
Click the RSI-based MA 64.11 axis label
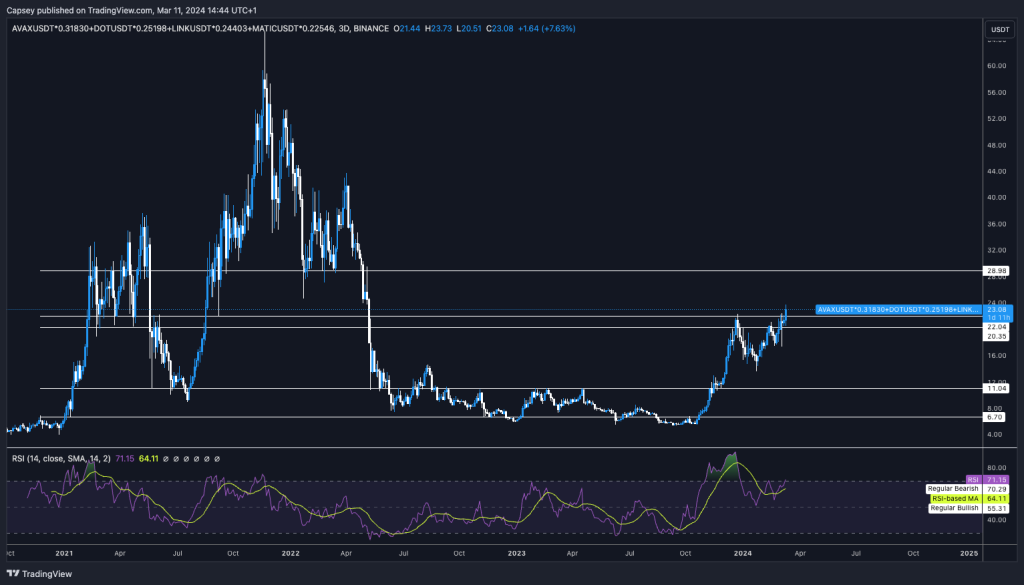(x=970, y=498)
